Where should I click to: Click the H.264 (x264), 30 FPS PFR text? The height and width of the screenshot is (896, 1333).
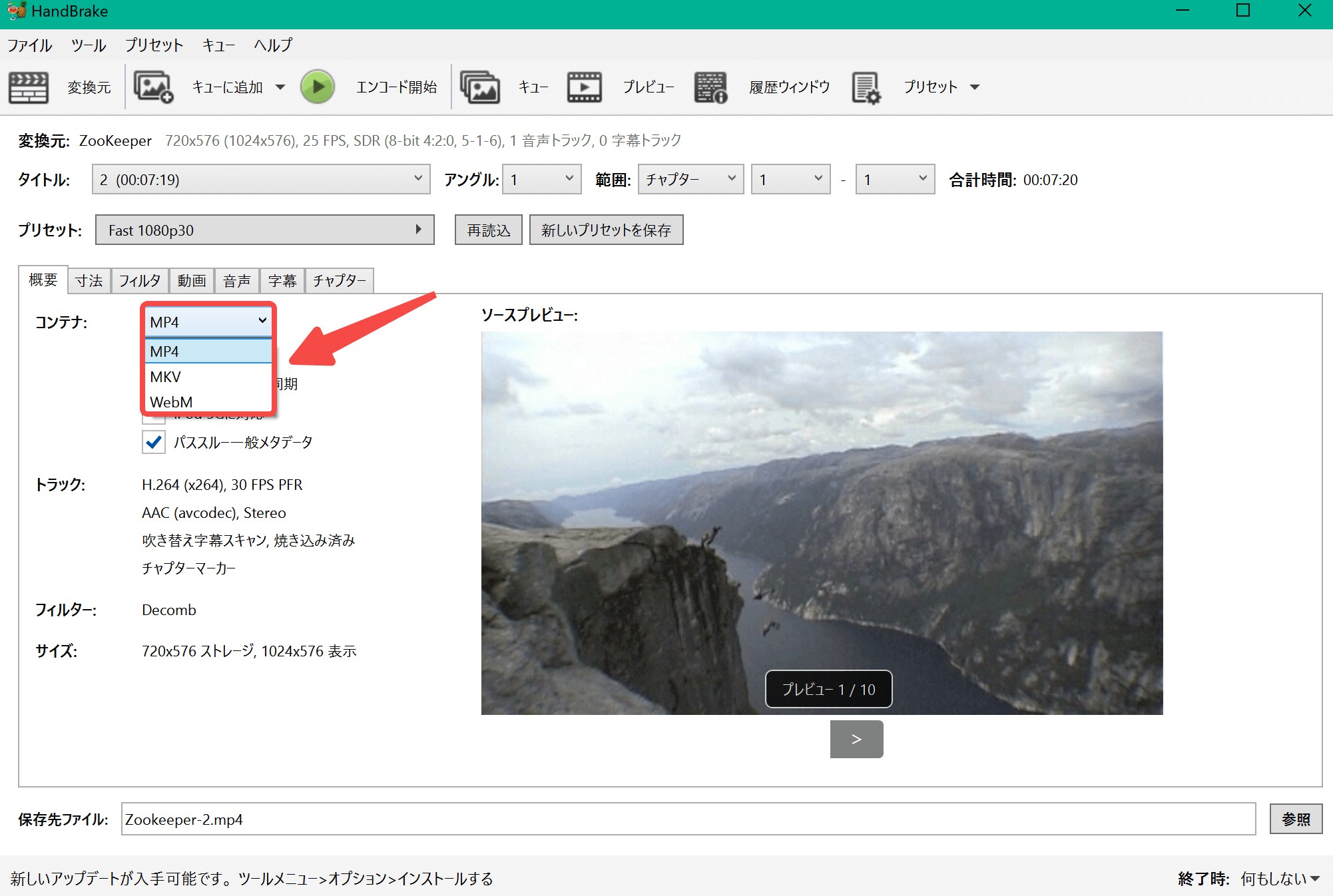click(x=222, y=485)
